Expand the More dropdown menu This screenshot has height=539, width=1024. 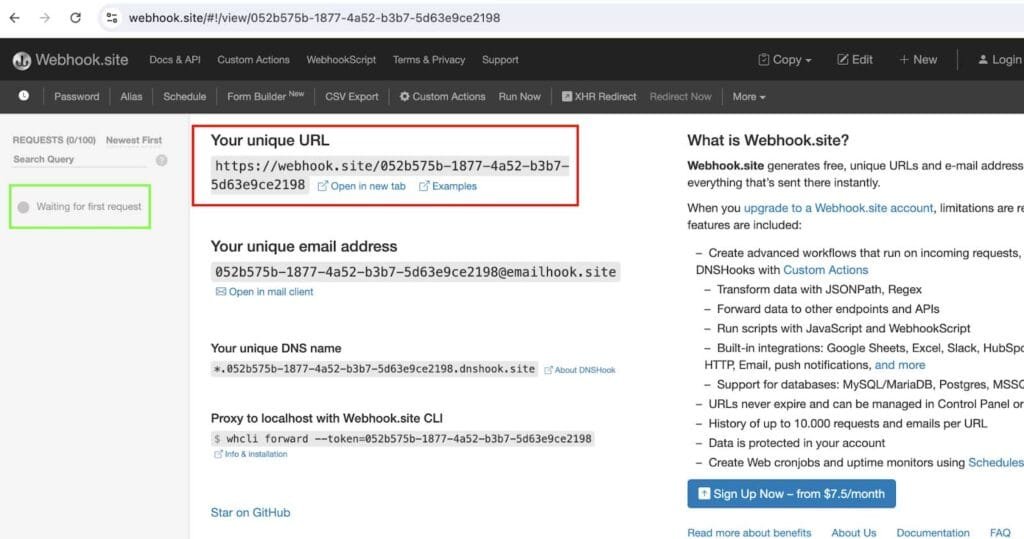(748, 97)
